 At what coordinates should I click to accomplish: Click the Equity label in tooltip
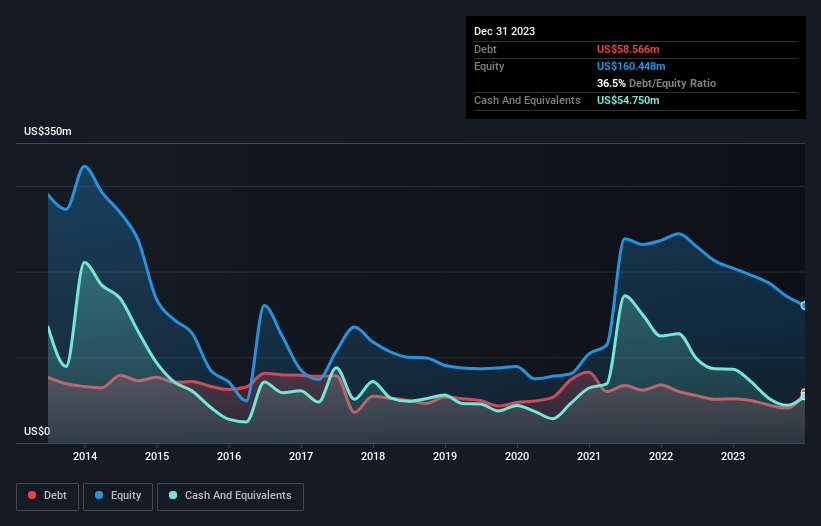489,66
